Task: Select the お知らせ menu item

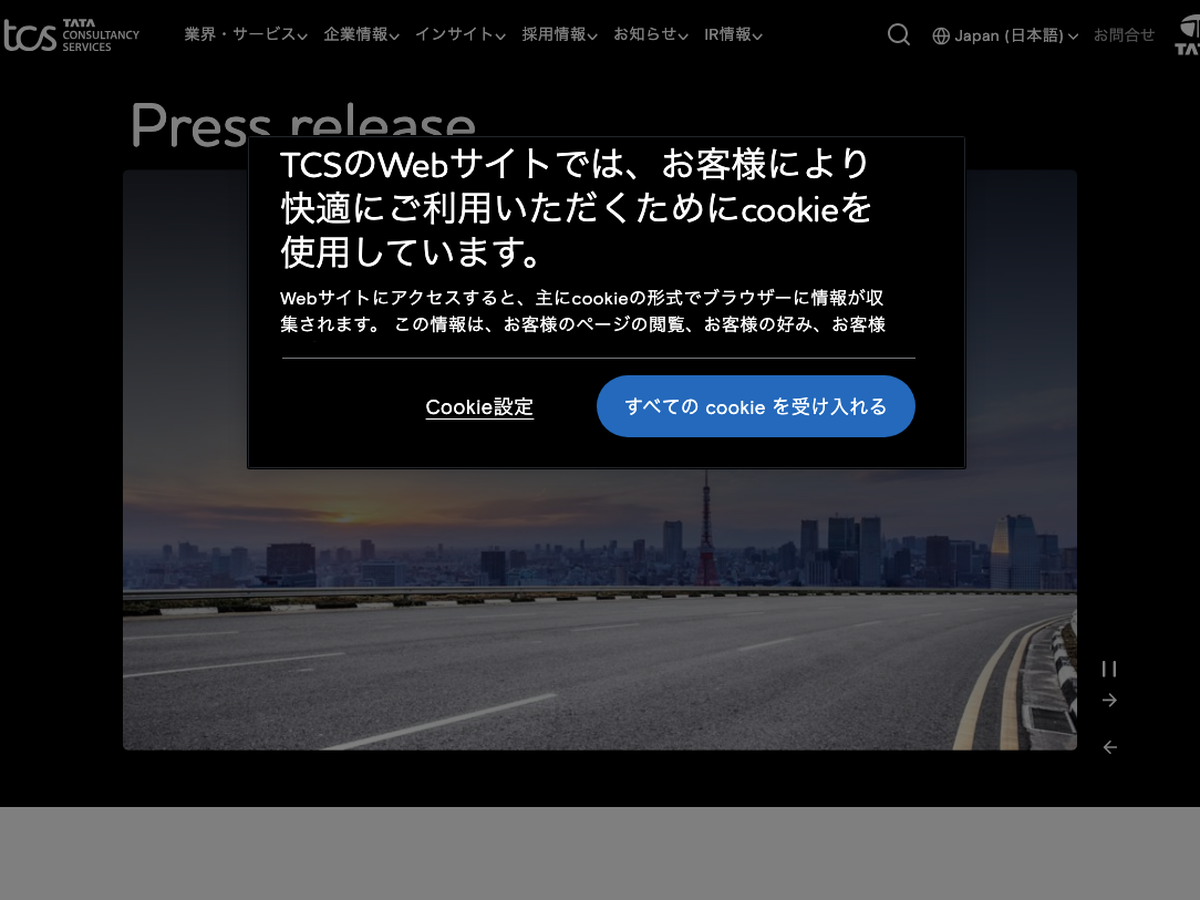Action: (650, 35)
